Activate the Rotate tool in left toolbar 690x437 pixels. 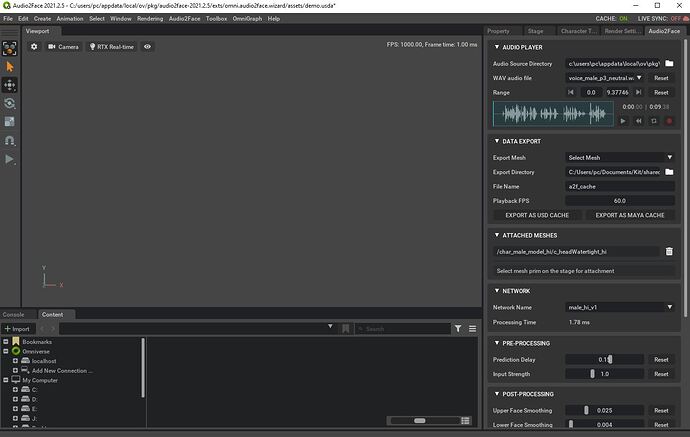[10, 103]
